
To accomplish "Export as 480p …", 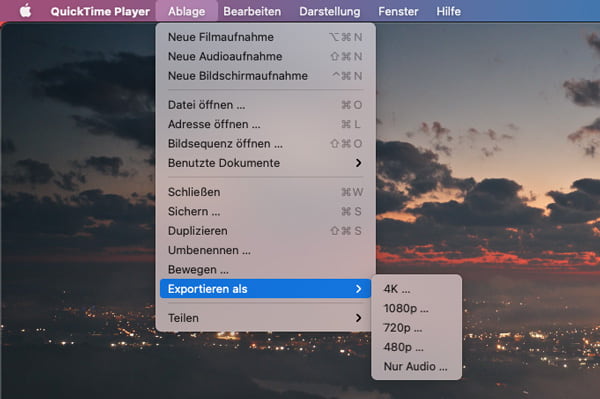I will pos(416,347).
